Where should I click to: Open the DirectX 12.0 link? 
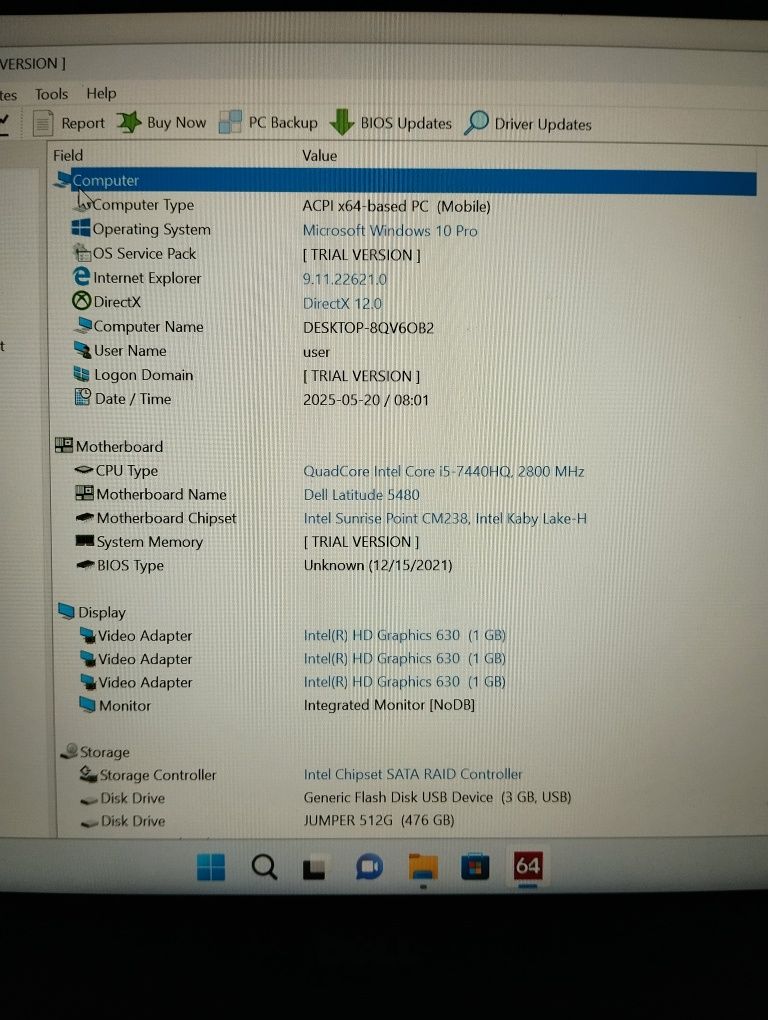(343, 303)
